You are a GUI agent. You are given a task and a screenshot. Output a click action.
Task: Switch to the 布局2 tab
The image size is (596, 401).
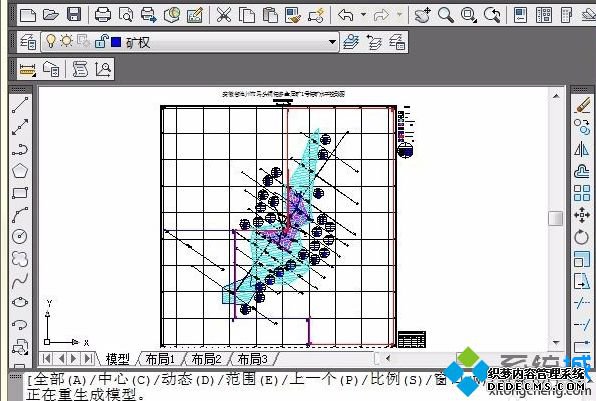pos(206,359)
